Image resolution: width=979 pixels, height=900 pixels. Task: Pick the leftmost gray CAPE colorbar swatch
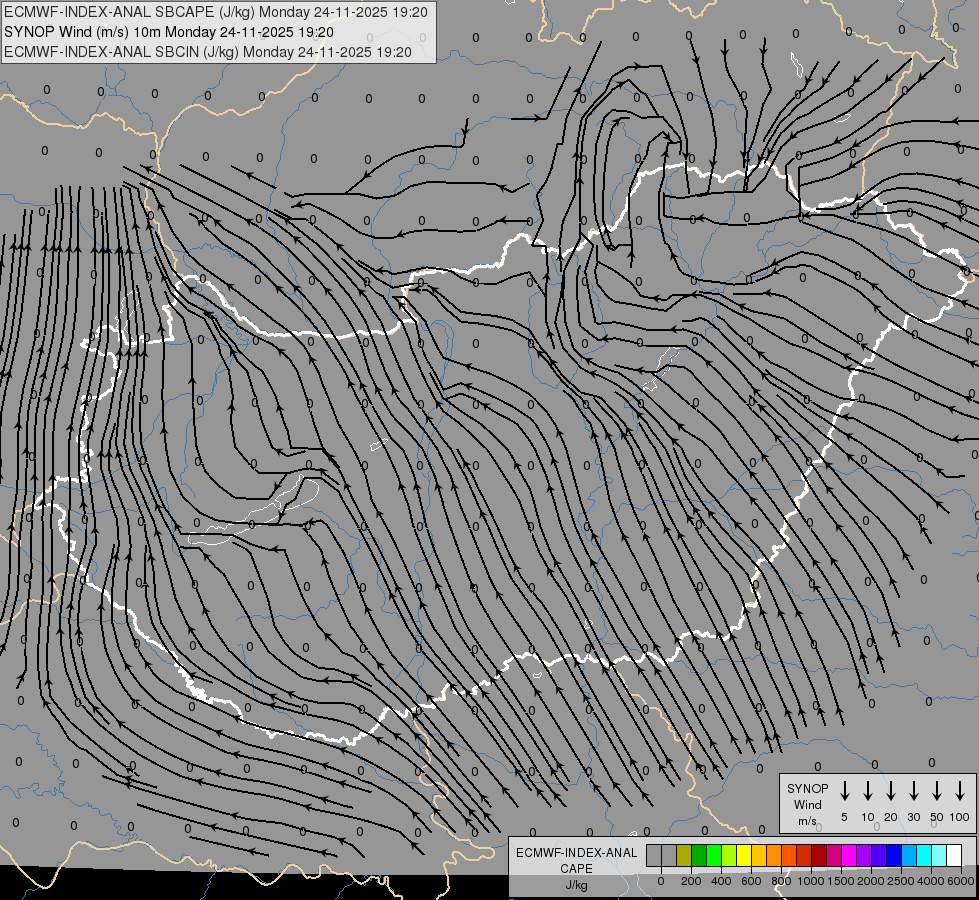tap(654, 855)
